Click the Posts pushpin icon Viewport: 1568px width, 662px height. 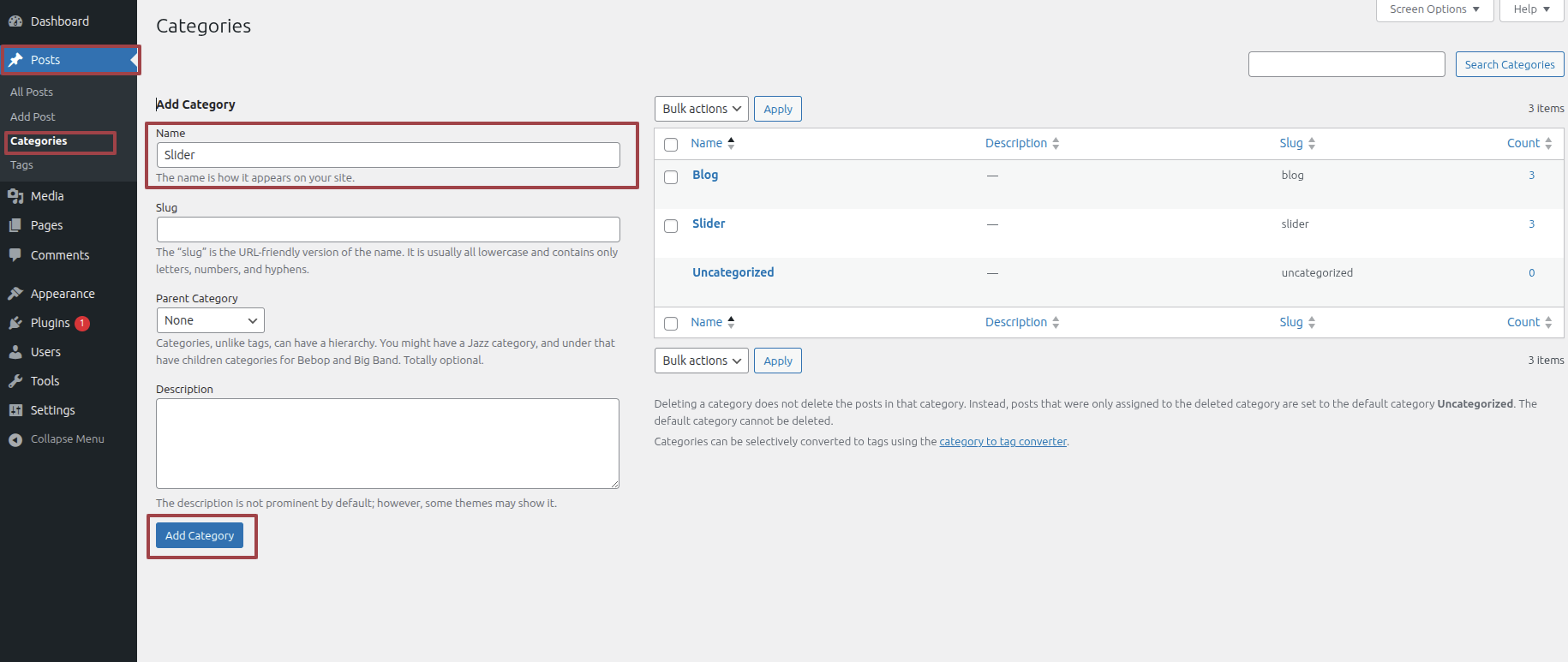pyautogui.click(x=15, y=60)
